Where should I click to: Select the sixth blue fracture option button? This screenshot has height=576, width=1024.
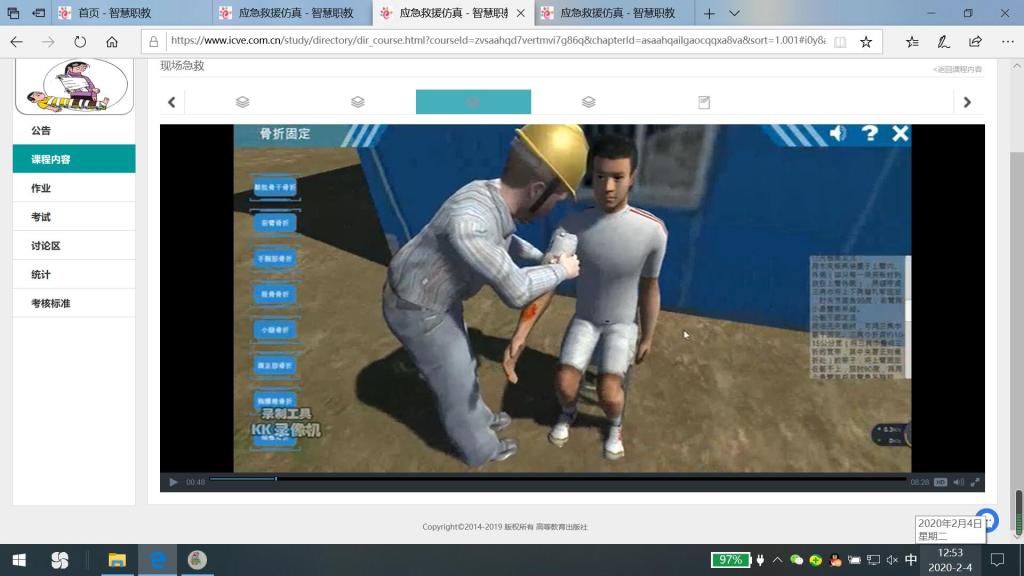[x=275, y=365]
